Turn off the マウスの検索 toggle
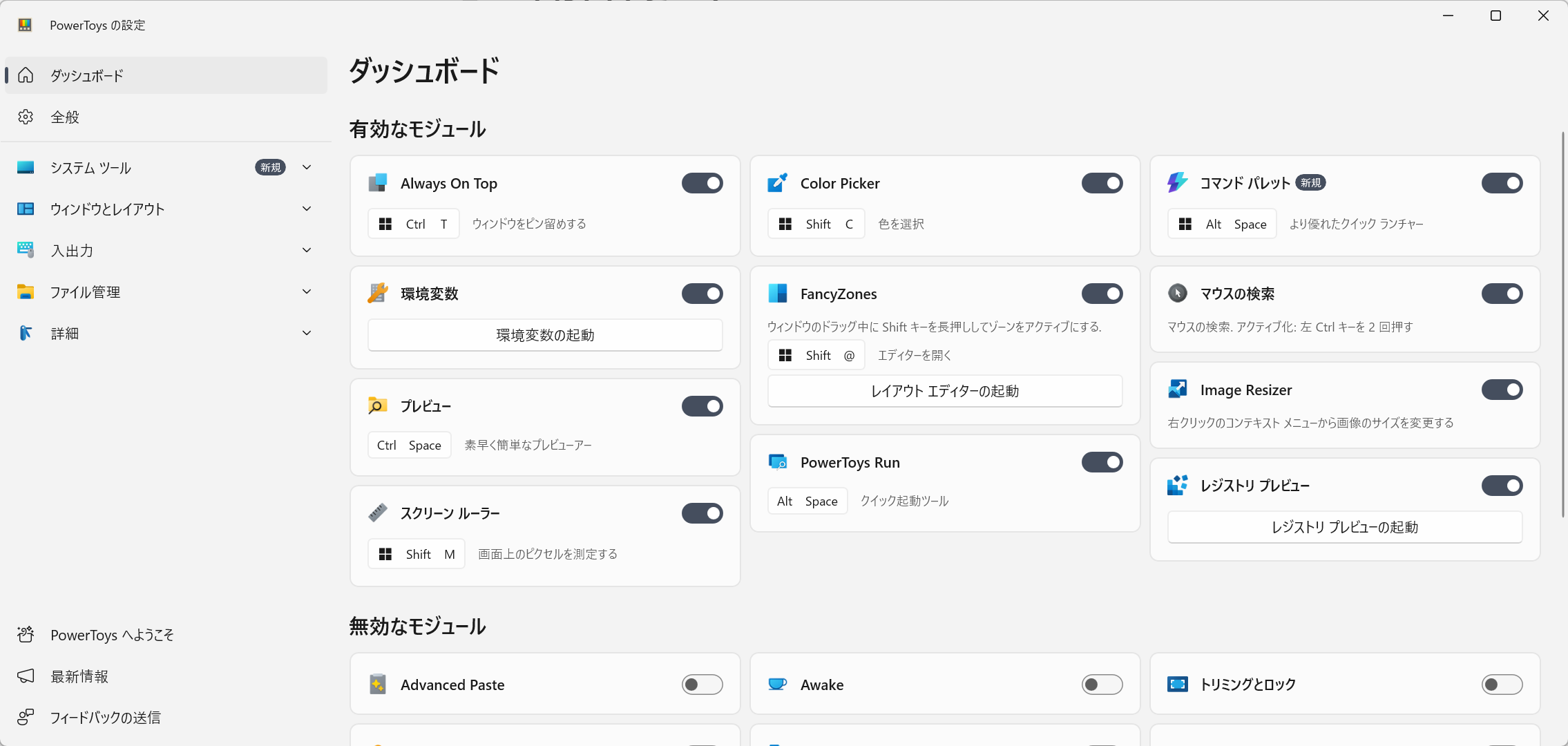Viewport: 1568px width, 746px height. pyautogui.click(x=1502, y=294)
